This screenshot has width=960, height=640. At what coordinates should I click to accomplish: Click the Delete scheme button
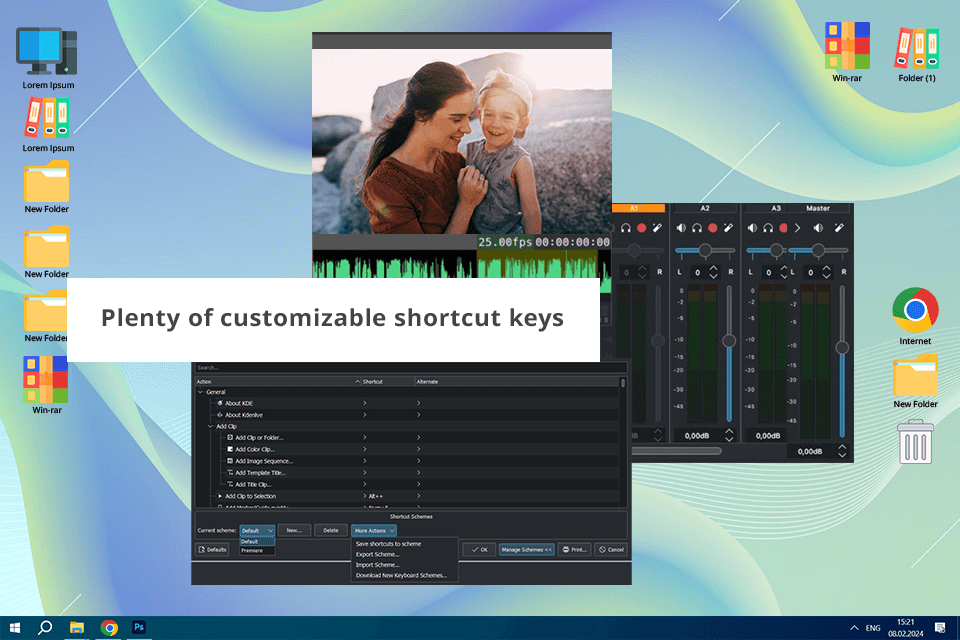pos(331,530)
